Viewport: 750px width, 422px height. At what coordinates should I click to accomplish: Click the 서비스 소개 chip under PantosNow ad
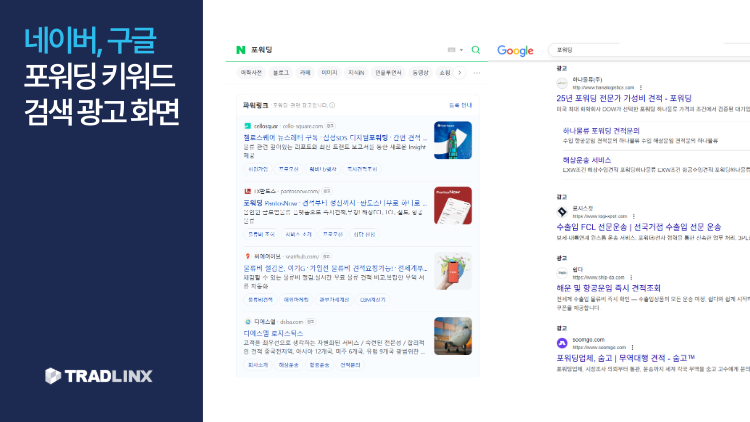[x=298, y=234]
